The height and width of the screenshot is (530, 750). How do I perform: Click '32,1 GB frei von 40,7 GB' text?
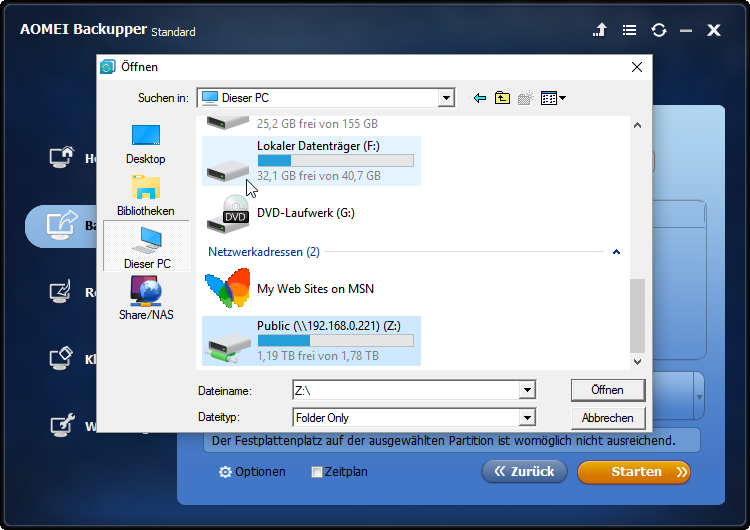(x=319, y=176)
